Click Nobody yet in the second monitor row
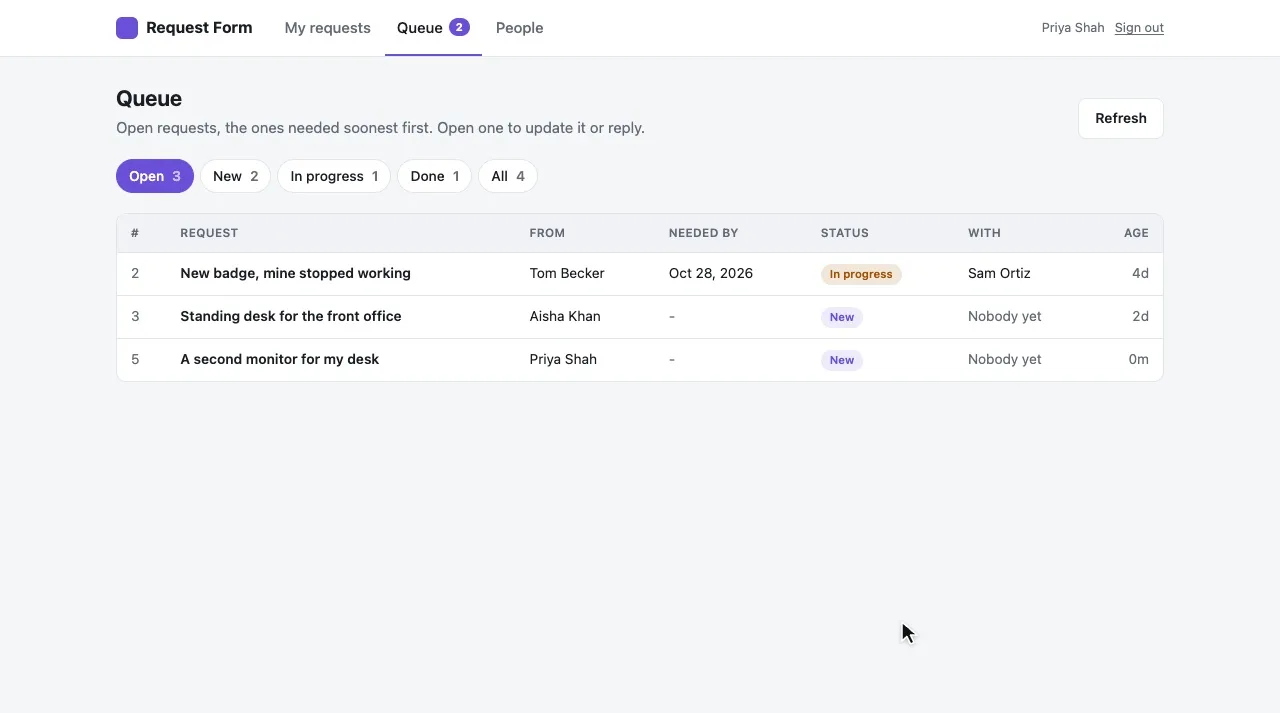 [1004, 359]
